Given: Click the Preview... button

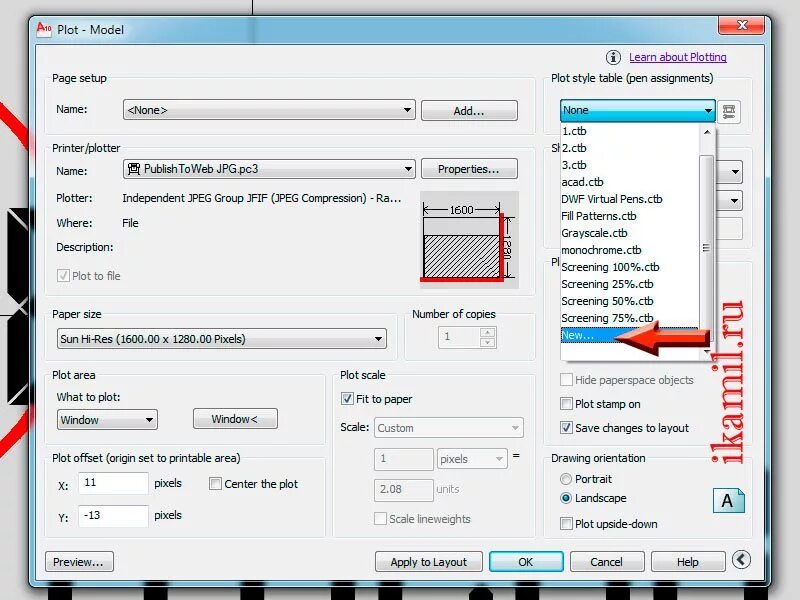Looking at the screenshot, I should (x=79, y=562).
